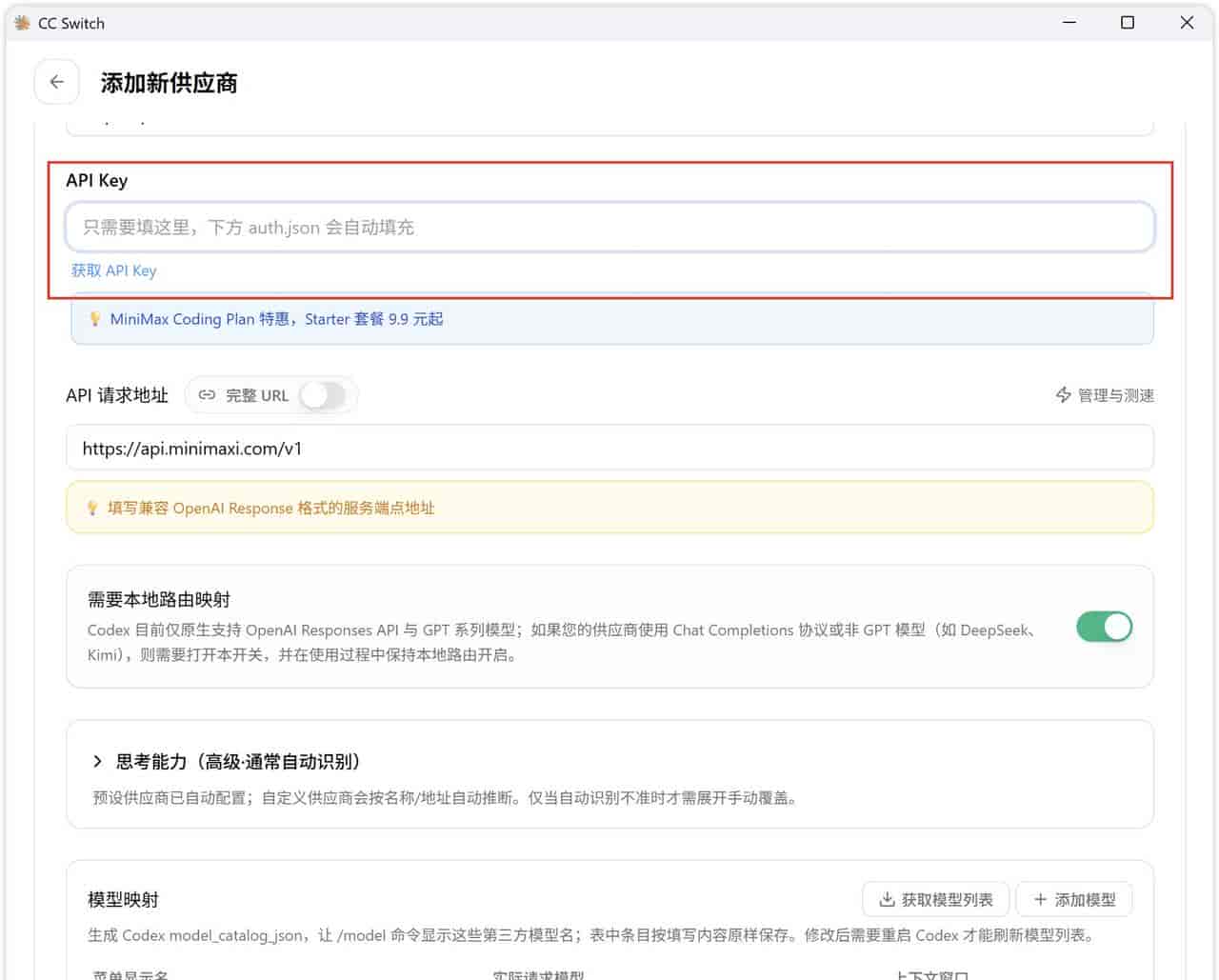Disable the 需要本地路由映射 switch
Viewport: 1219px width, 980px height.
[x=1104, y=627]
